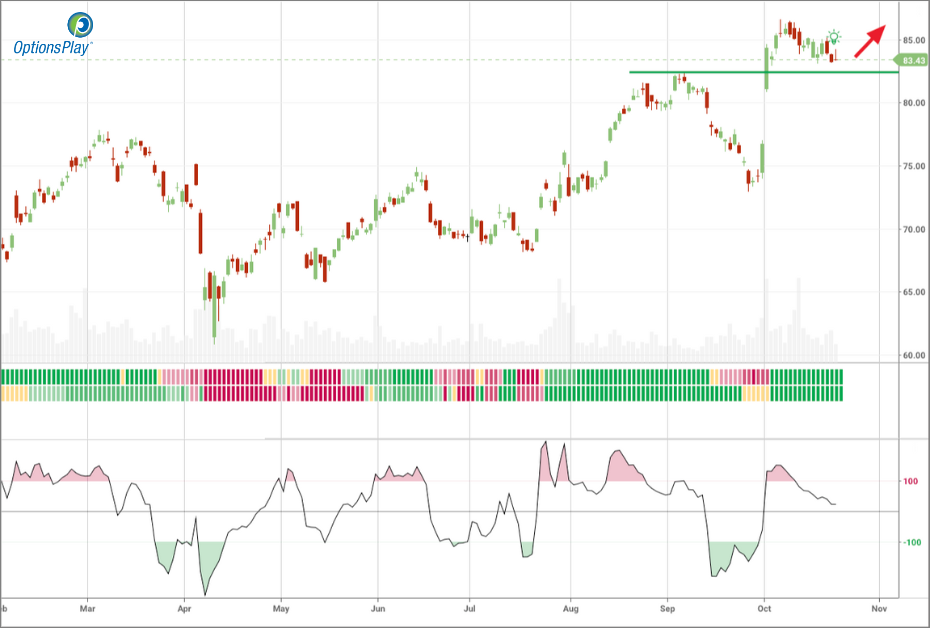
Task: Click the long red candle at start of April
Action: [x=201, y=234]
